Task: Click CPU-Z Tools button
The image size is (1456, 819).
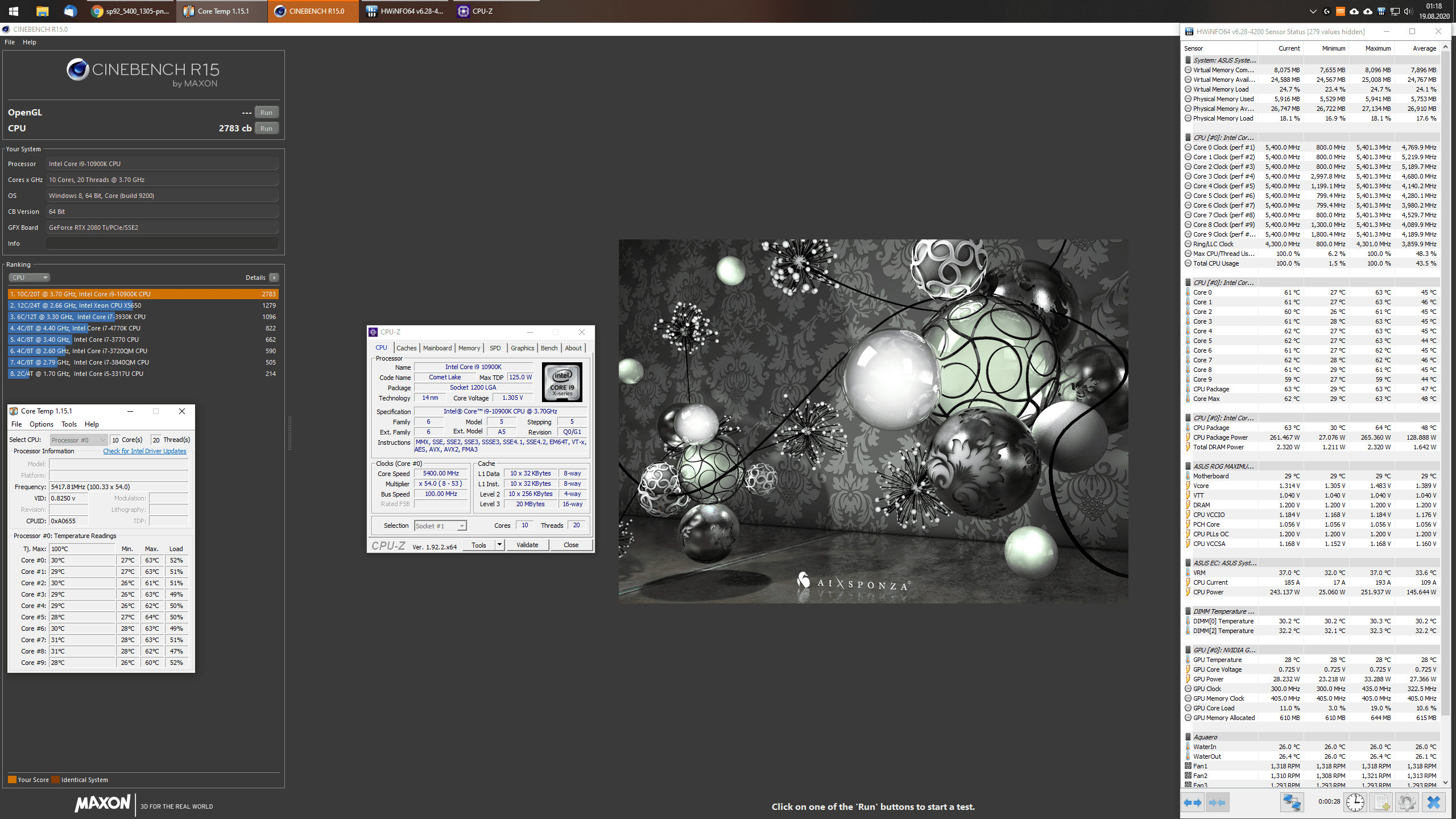Action: click(x=479, y=545)
